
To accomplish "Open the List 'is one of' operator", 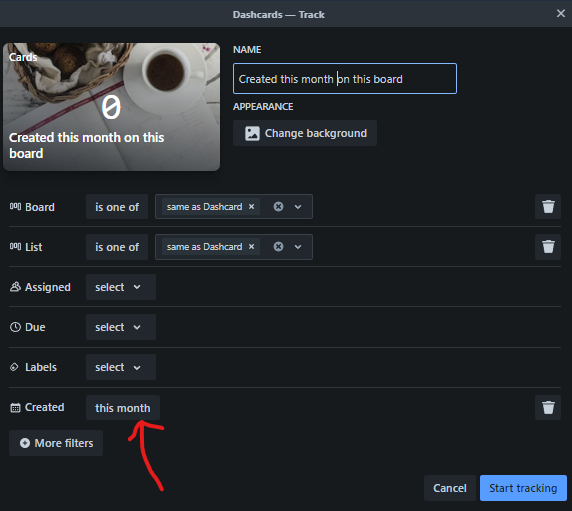I will [x=117, y=247].
